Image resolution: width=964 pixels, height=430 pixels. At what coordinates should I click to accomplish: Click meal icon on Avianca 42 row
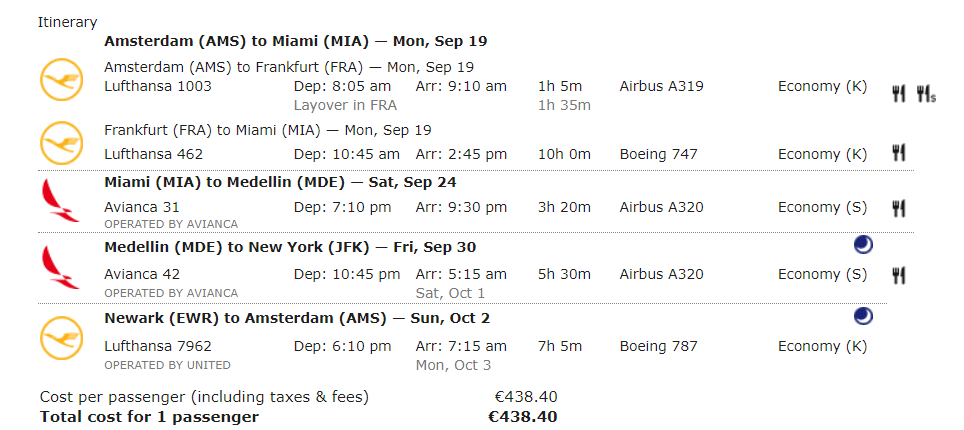899,275
